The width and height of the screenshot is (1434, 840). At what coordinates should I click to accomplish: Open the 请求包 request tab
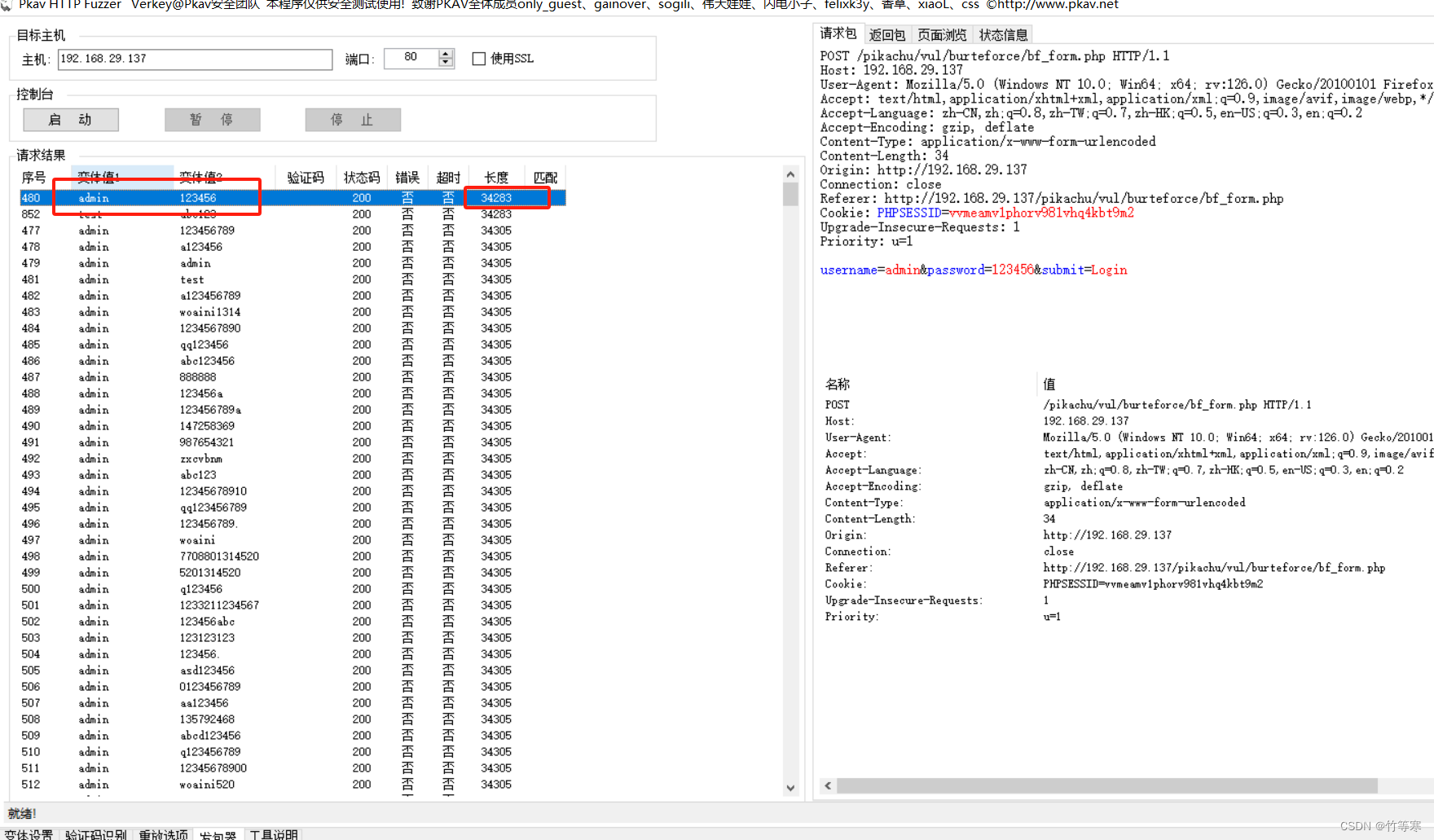[x=838, y=33]
